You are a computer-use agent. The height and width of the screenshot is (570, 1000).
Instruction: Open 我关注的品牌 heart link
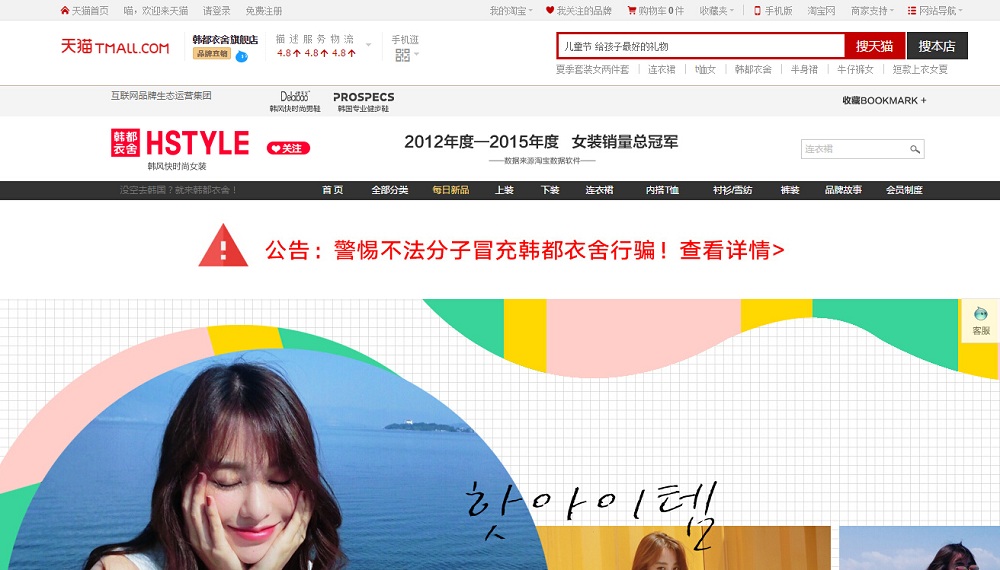[x=578, y=11]
